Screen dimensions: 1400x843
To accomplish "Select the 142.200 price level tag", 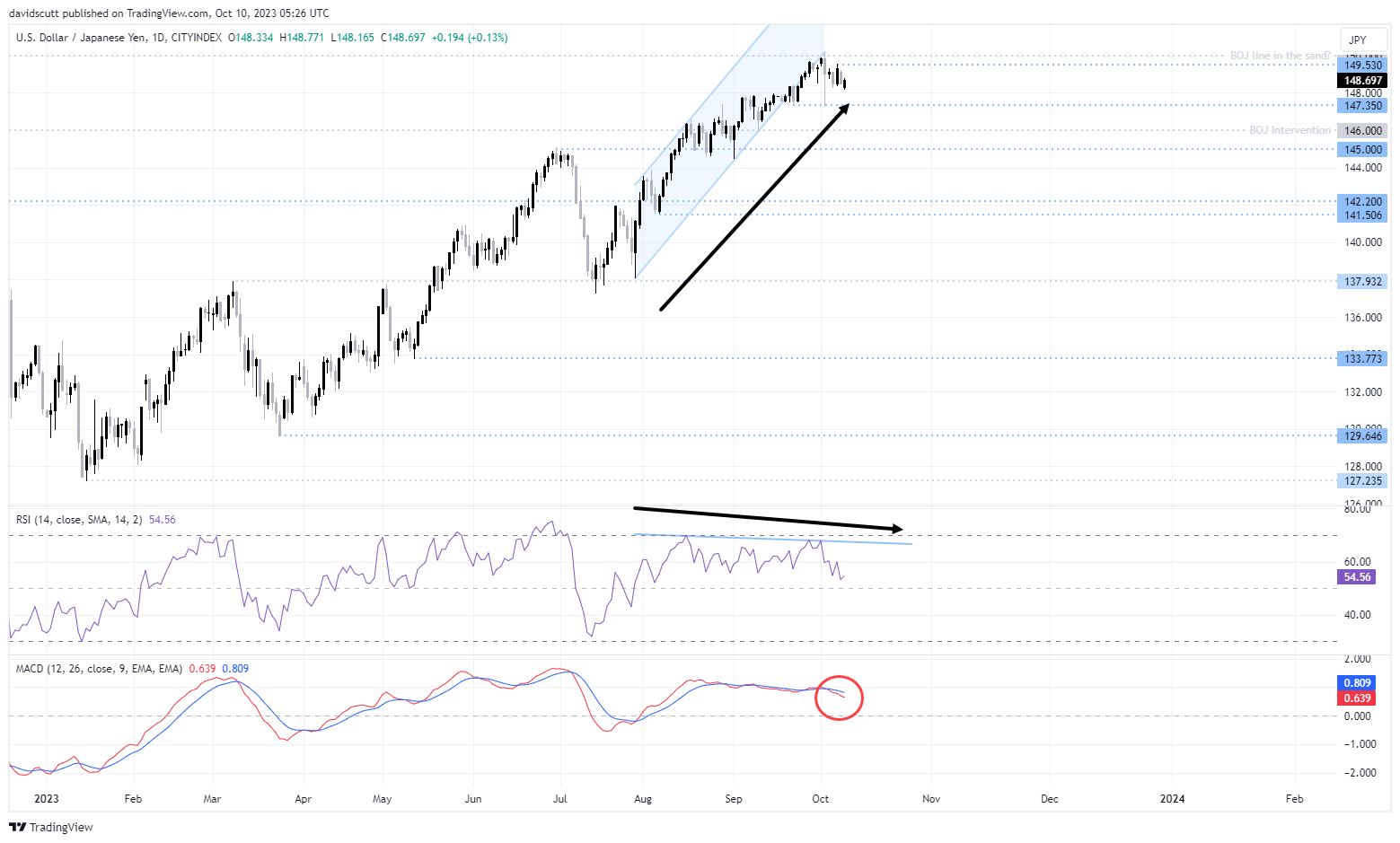I will [1362, 202].
